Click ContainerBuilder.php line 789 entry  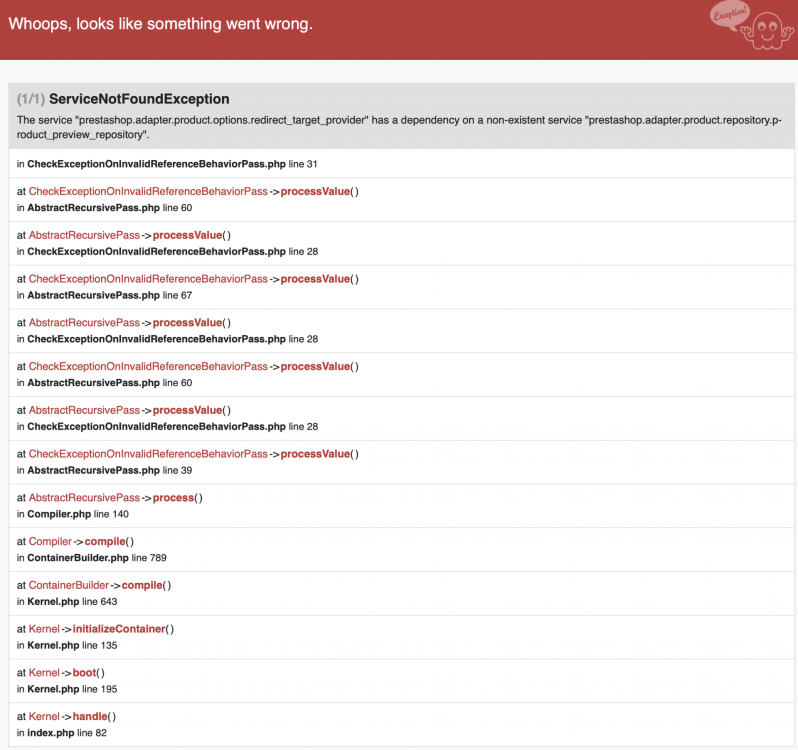click(92, 558)
